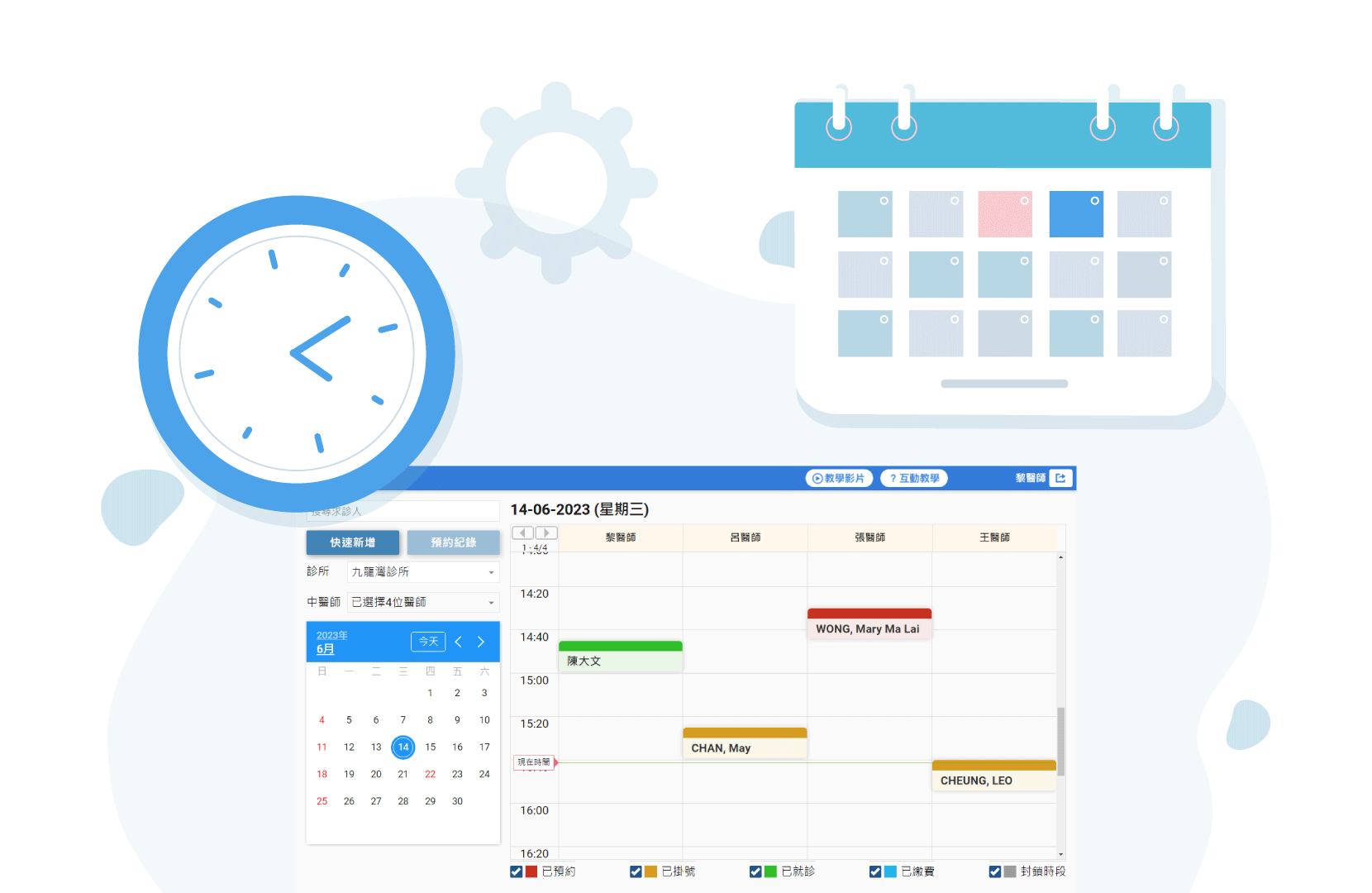The width and height of the screenshot is (1372, 893).
Task: Select June 30 in the mini calendar
Action: click(457, 801)
